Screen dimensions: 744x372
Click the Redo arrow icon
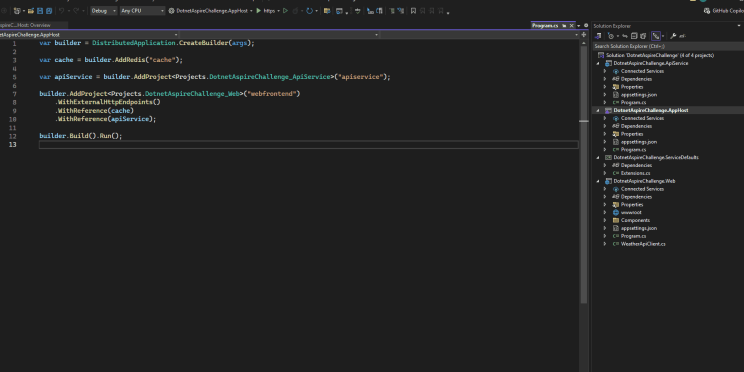pos(76,11)
